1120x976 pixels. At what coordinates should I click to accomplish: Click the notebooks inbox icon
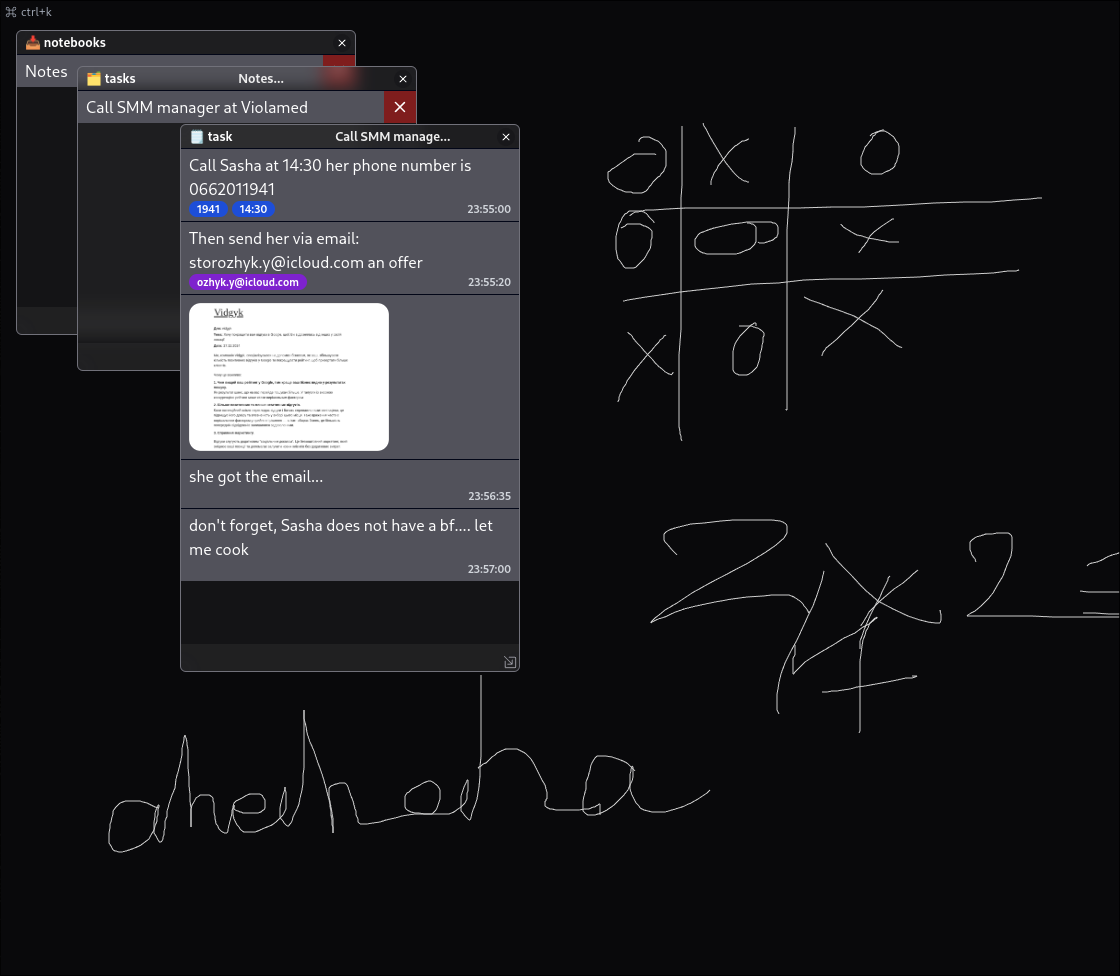(32, 43)
